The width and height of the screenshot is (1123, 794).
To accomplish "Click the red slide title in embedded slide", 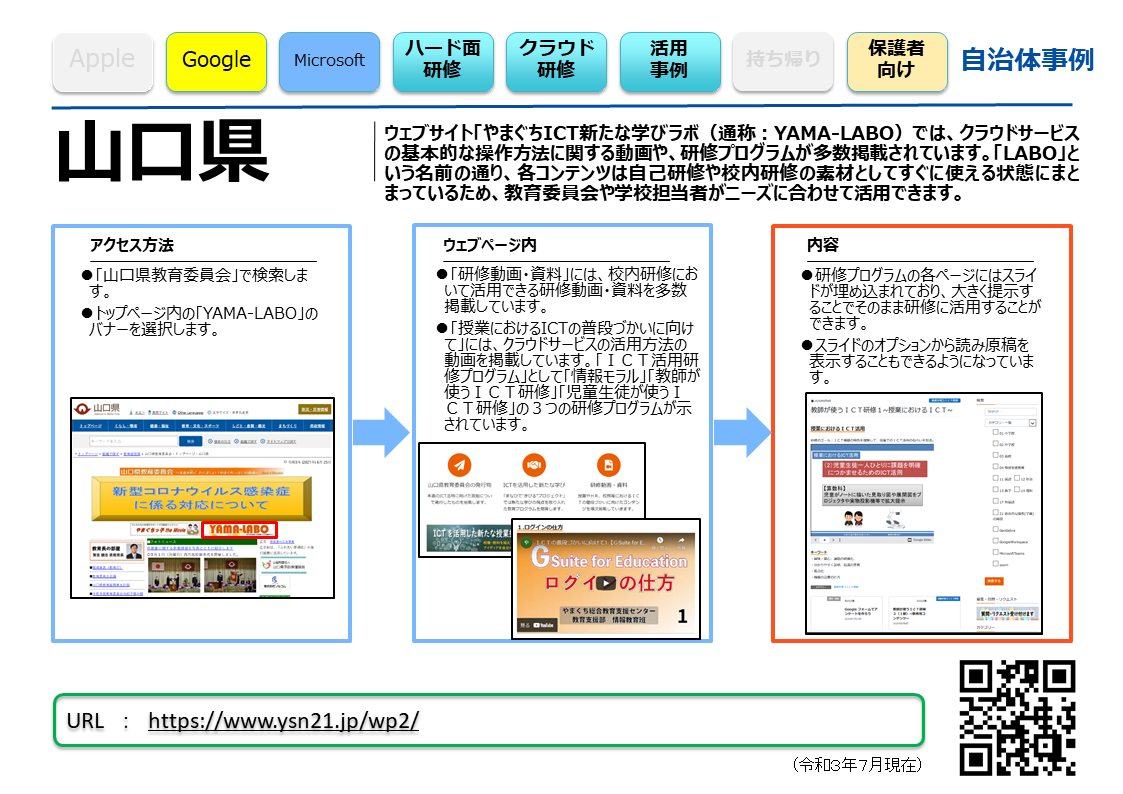I will click(874, 469).
